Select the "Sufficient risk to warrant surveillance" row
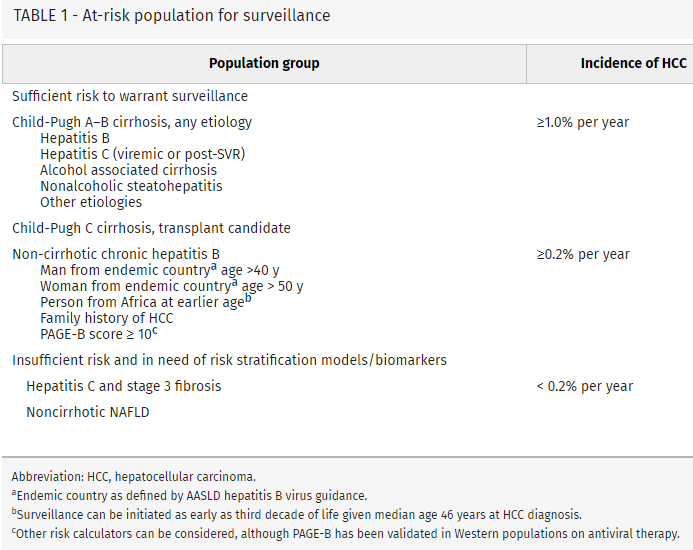693x550 pixels. (130, 97)
